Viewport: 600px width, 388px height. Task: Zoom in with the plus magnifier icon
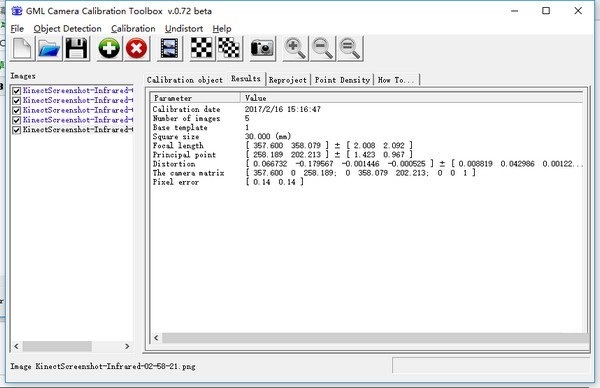pos(295,49)
